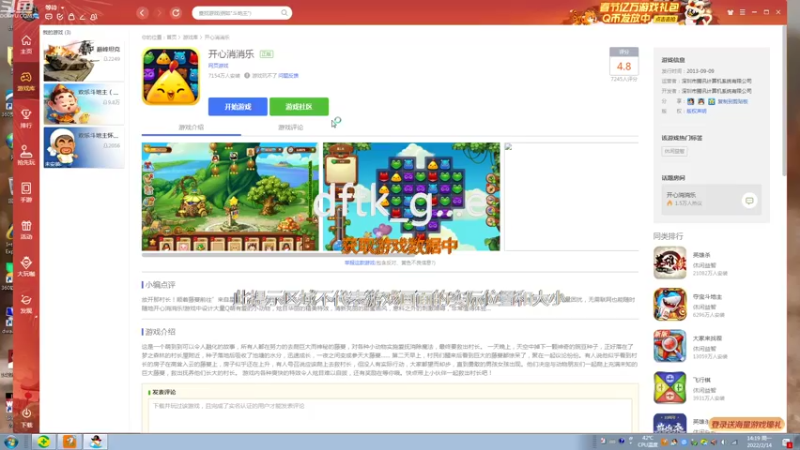Open the 开心消消乐 topic room card
Image resolution: width=800 pixels, height=450 pixels.
click(x=711, y=199)
